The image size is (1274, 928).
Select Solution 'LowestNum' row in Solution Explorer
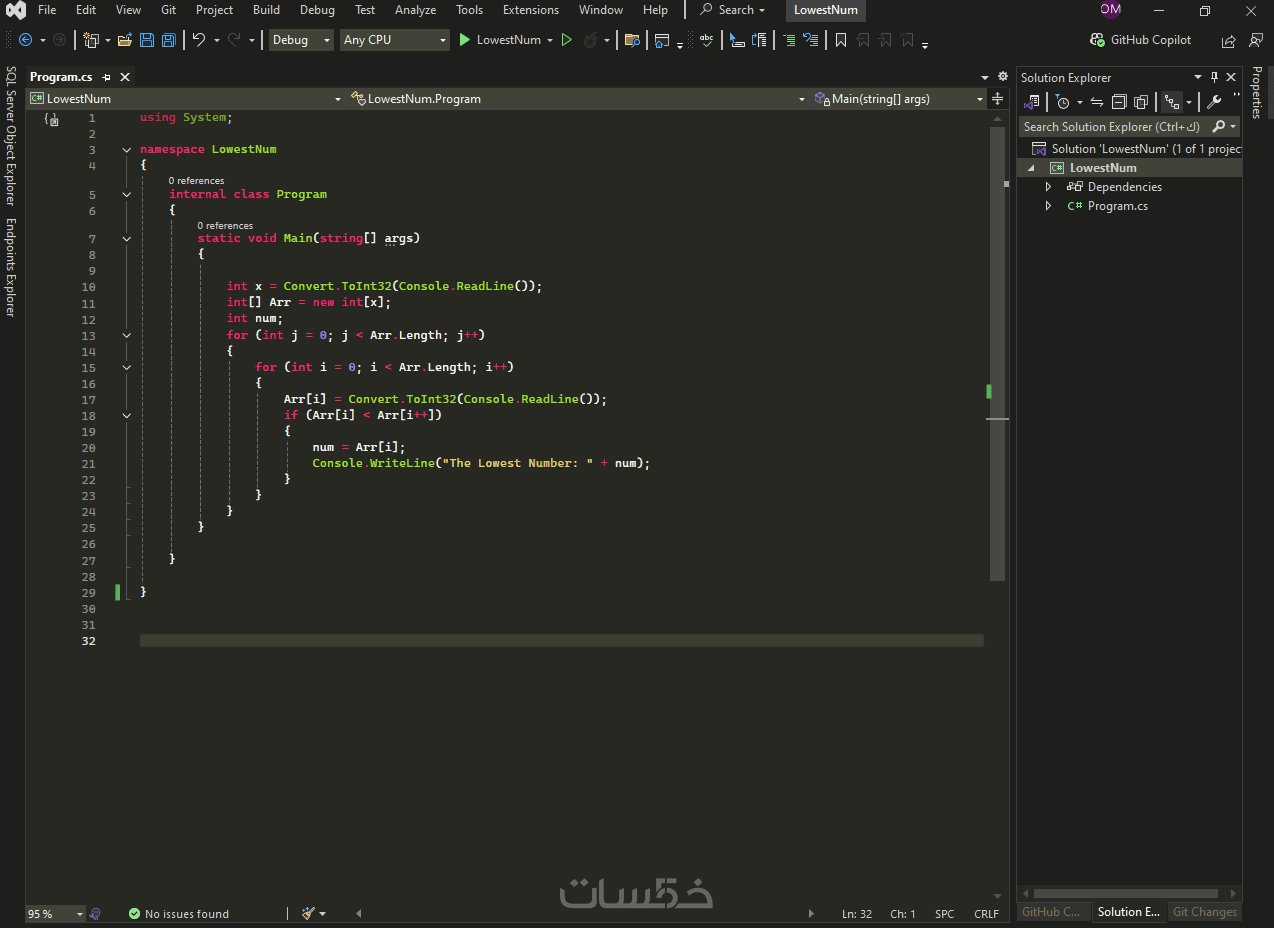point(1130,149)
